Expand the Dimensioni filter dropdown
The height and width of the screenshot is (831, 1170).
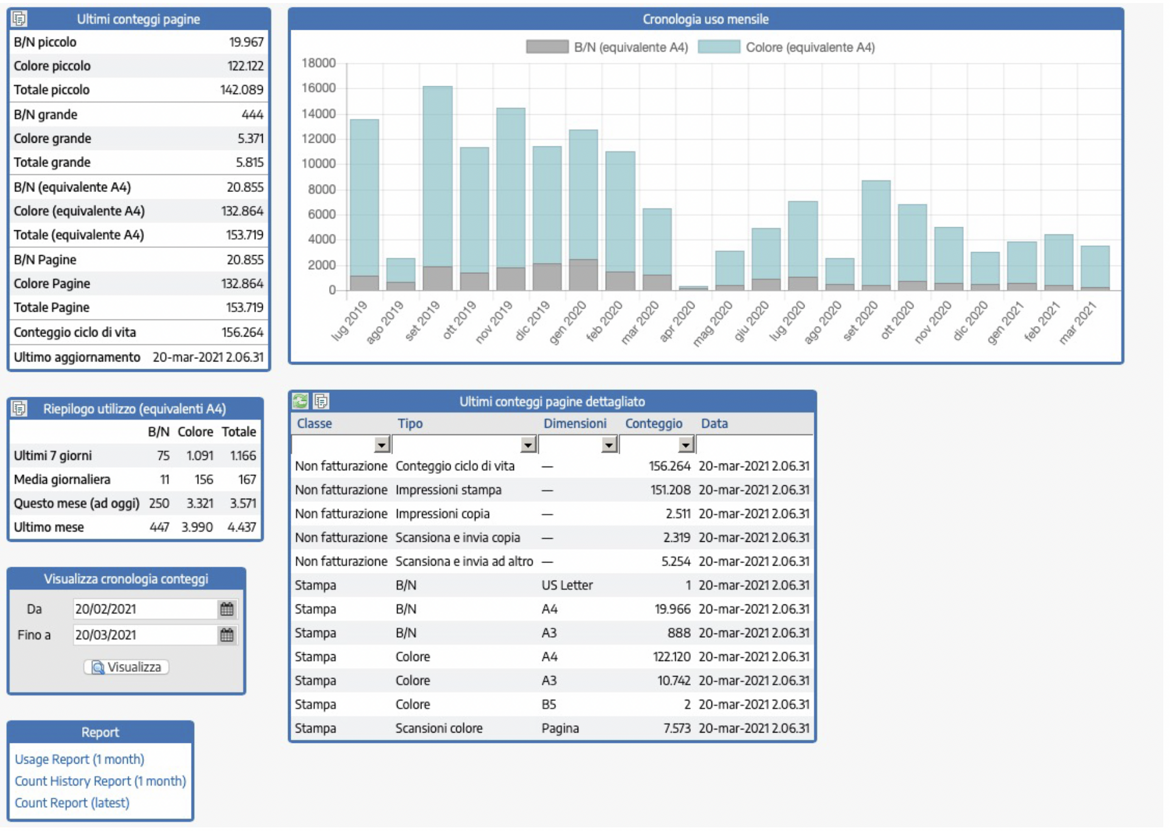coord(609,445)
